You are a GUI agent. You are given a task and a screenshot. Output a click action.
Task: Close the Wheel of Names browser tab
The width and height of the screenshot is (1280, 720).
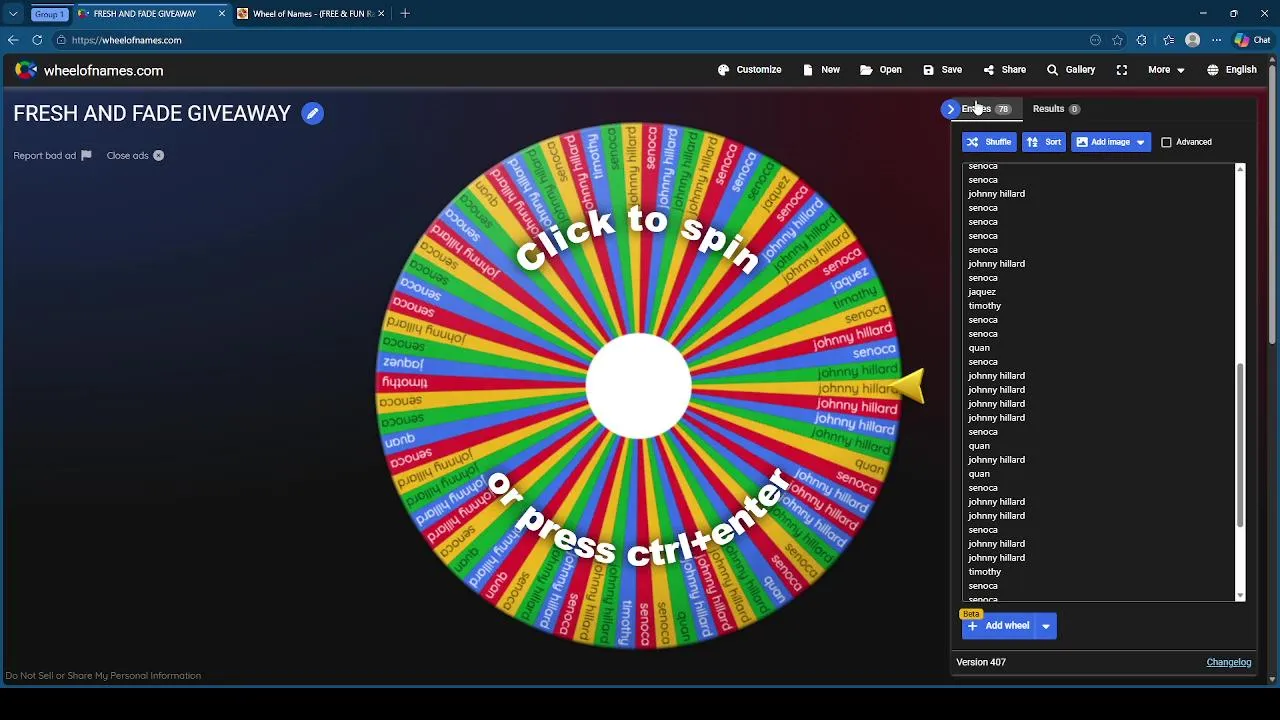tap(381, 14)
